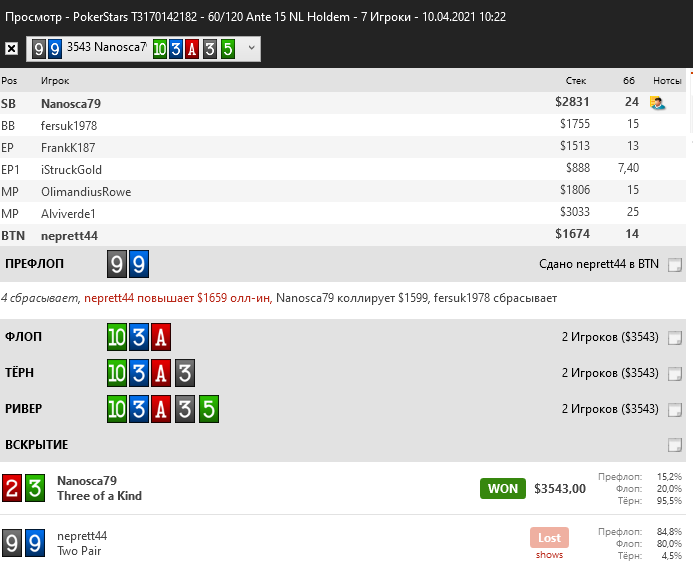
Task: Open the notes icon for Nanosca79
Action: (657, 103)
